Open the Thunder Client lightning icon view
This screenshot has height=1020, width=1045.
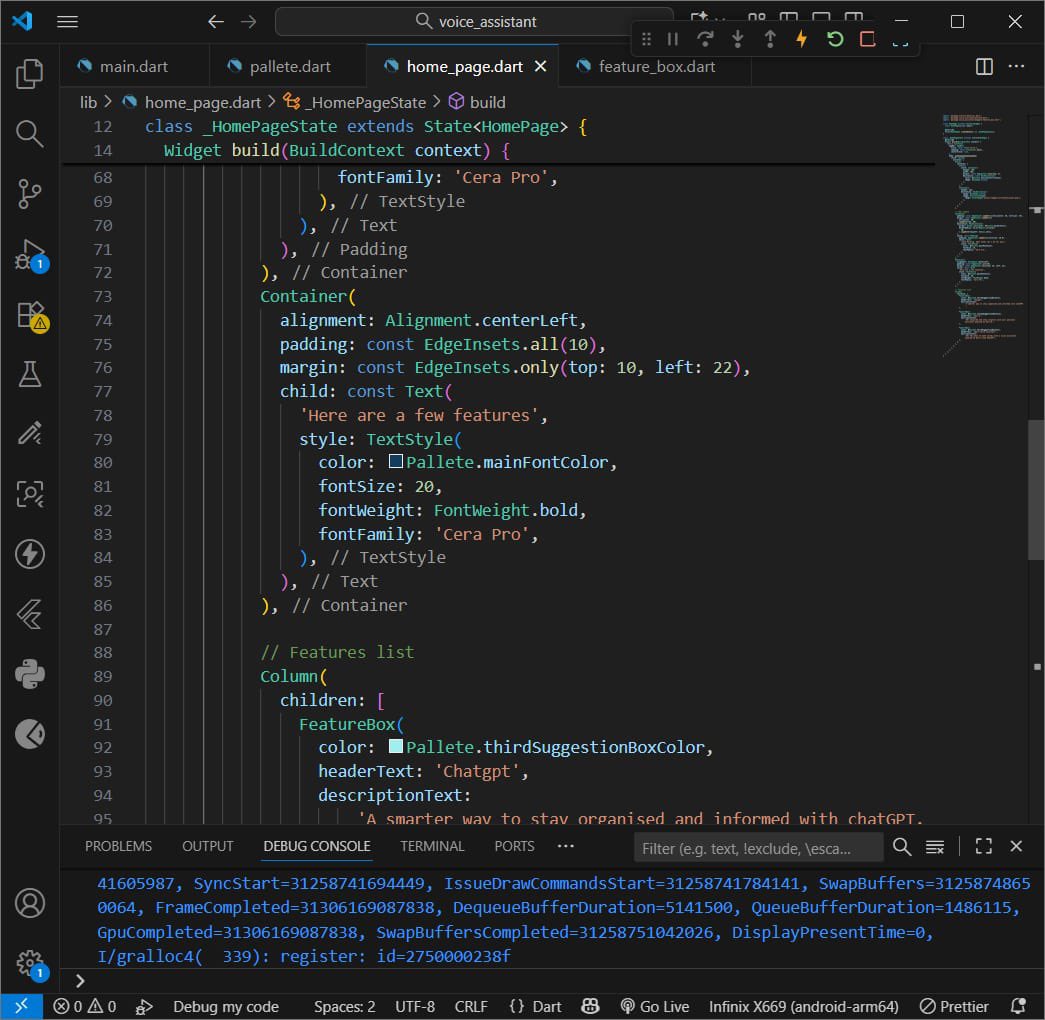(29, 554)
